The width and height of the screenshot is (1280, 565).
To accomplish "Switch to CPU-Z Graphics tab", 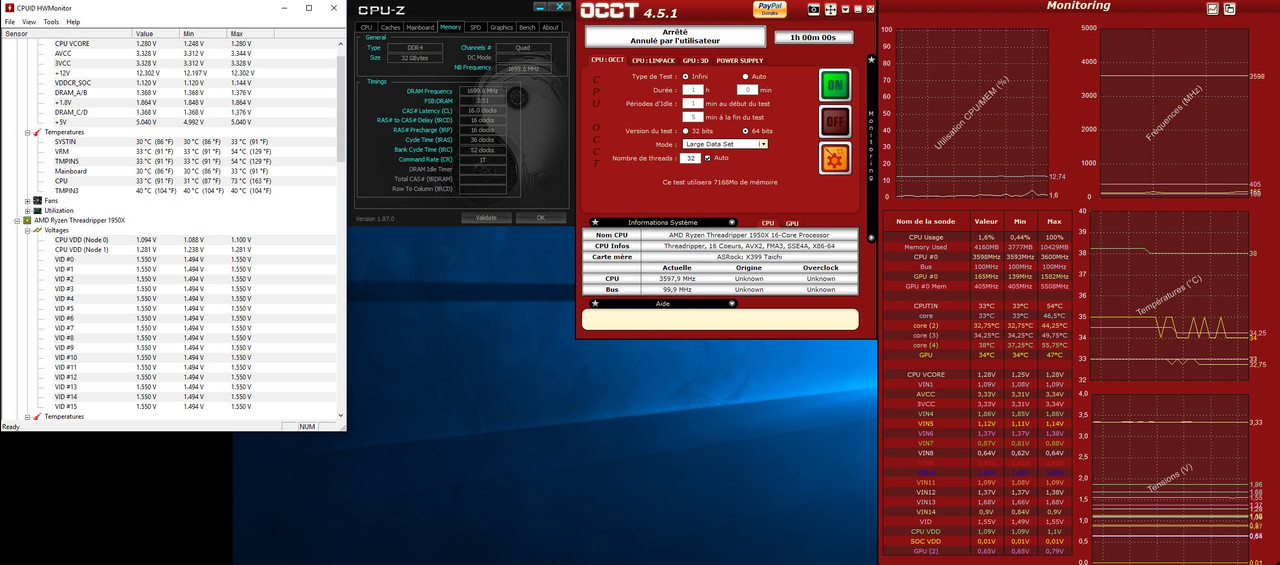I will [501, 27].
